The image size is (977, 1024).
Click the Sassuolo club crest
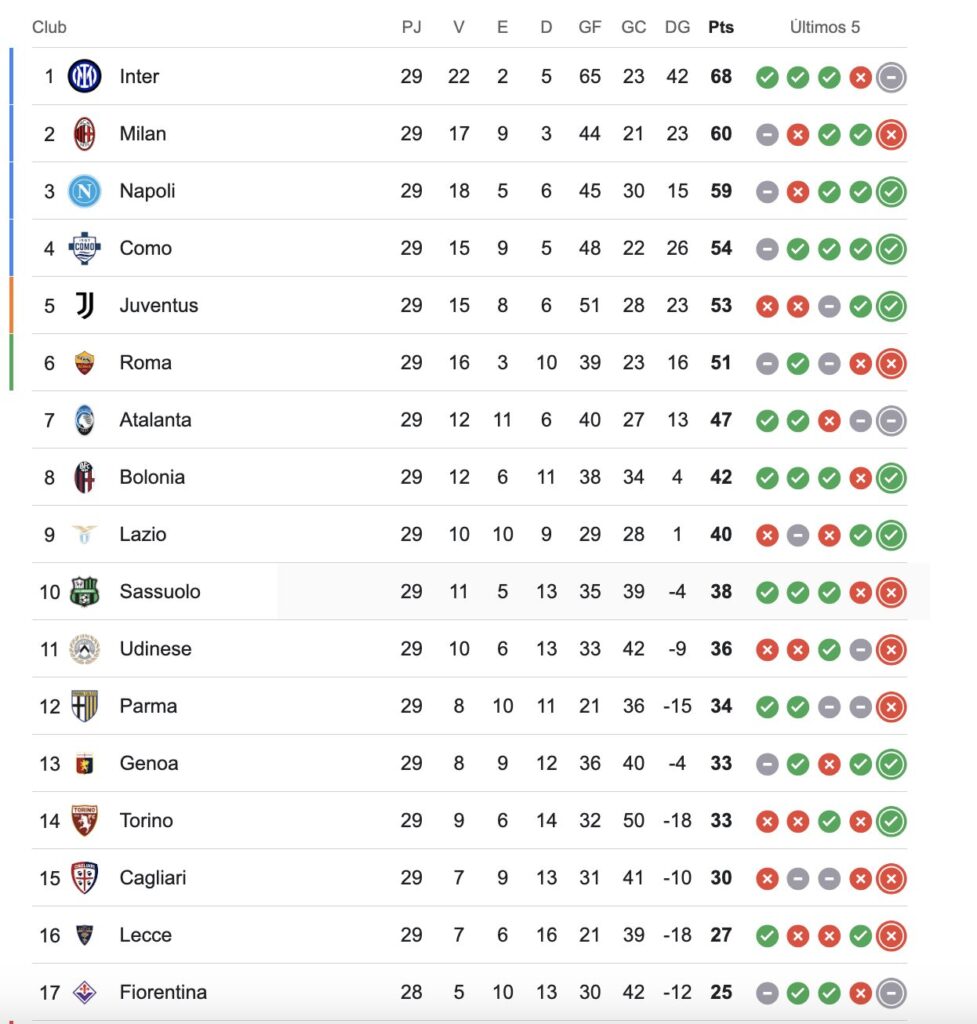84,592
